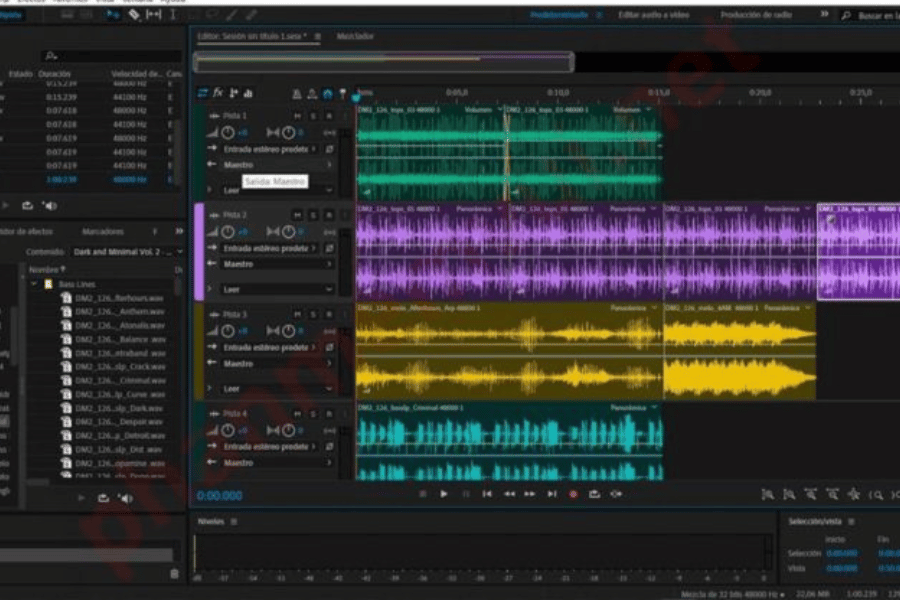
Task: Solo Pista 2 with the S button
Action: [313, 215]
